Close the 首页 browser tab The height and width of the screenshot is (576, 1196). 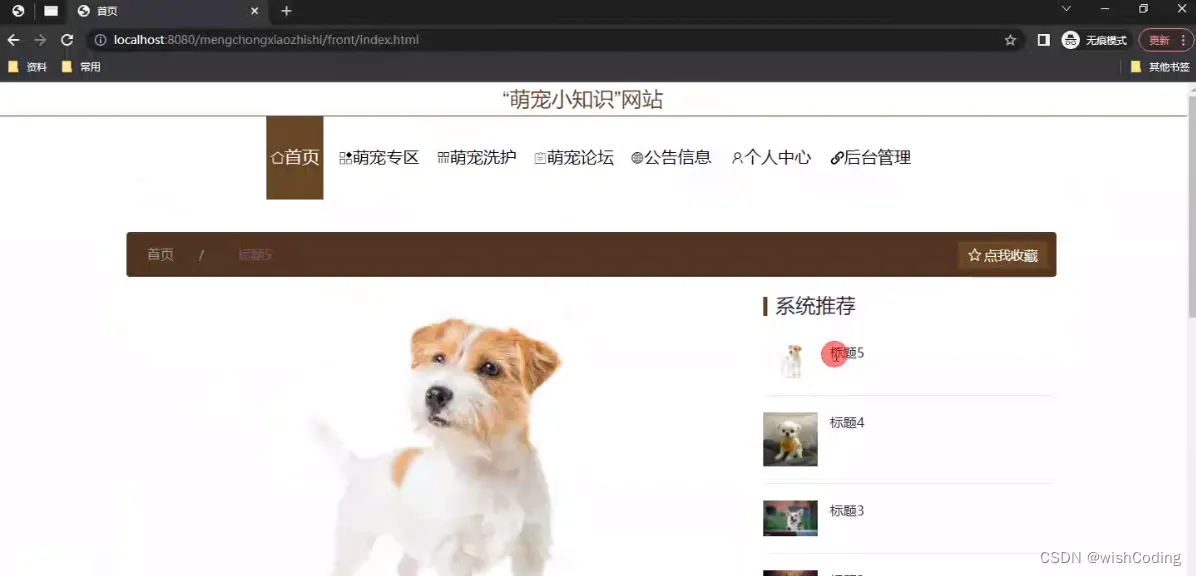[x=255, y=11]
